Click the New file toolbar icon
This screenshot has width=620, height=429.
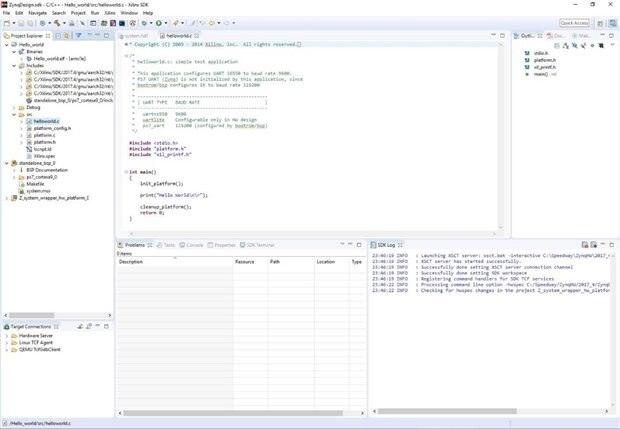(8, 22)
